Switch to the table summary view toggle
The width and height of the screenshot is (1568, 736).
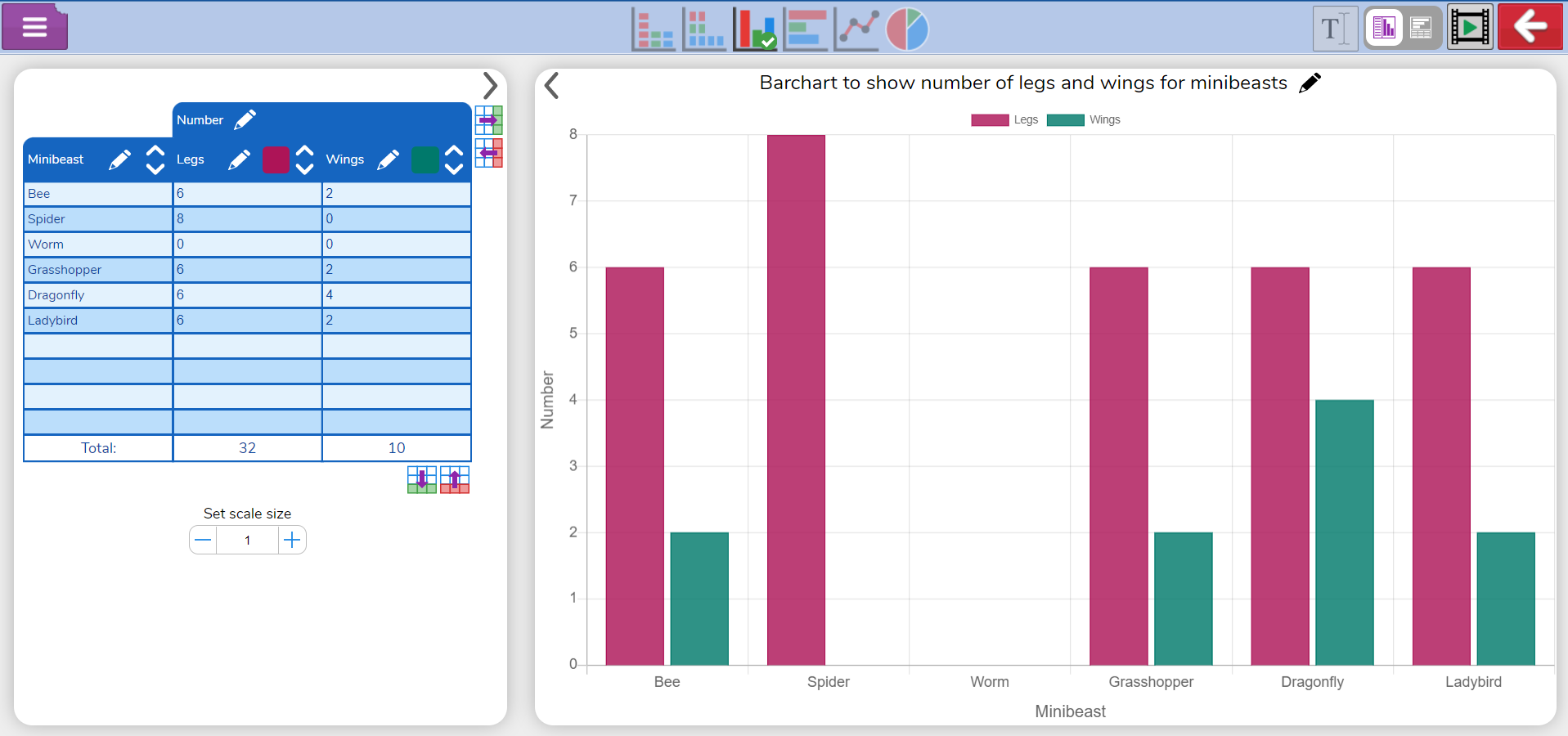pos(1421,27)
